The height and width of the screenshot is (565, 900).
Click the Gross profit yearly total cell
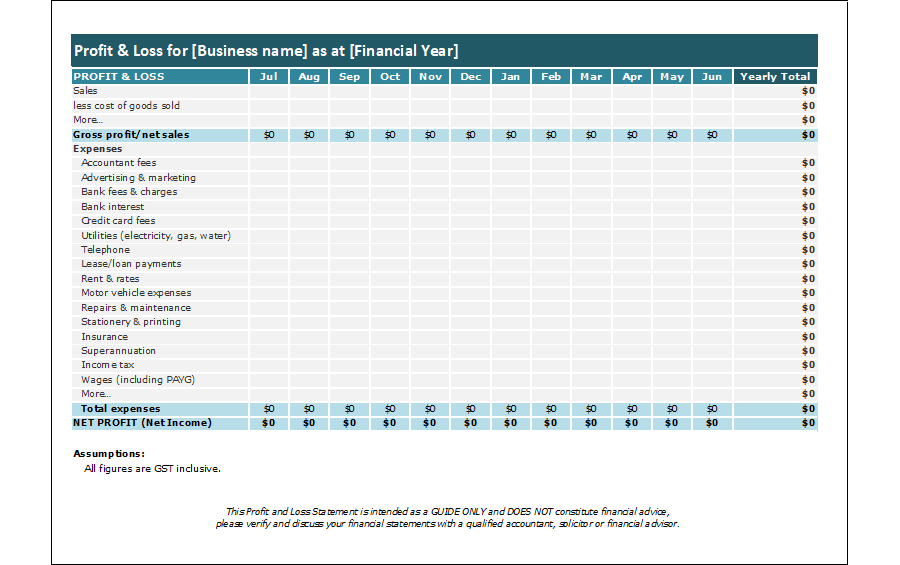tap(775, 135)
